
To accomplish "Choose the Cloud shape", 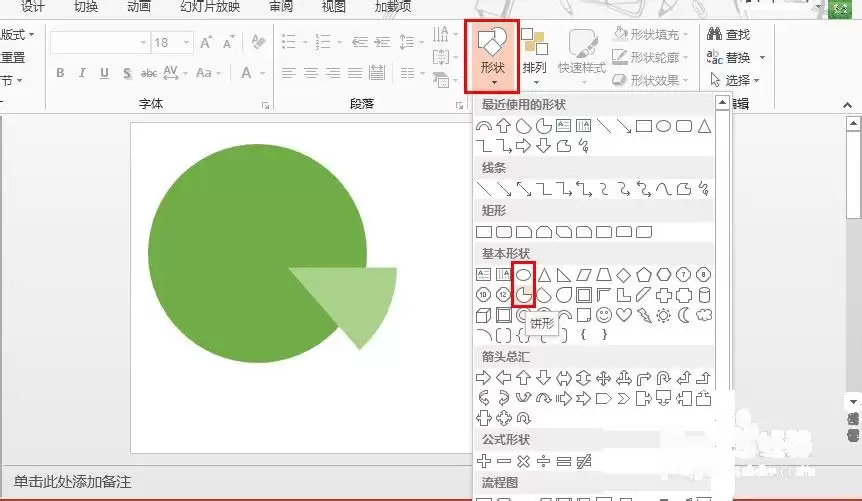I will [704, 315].
